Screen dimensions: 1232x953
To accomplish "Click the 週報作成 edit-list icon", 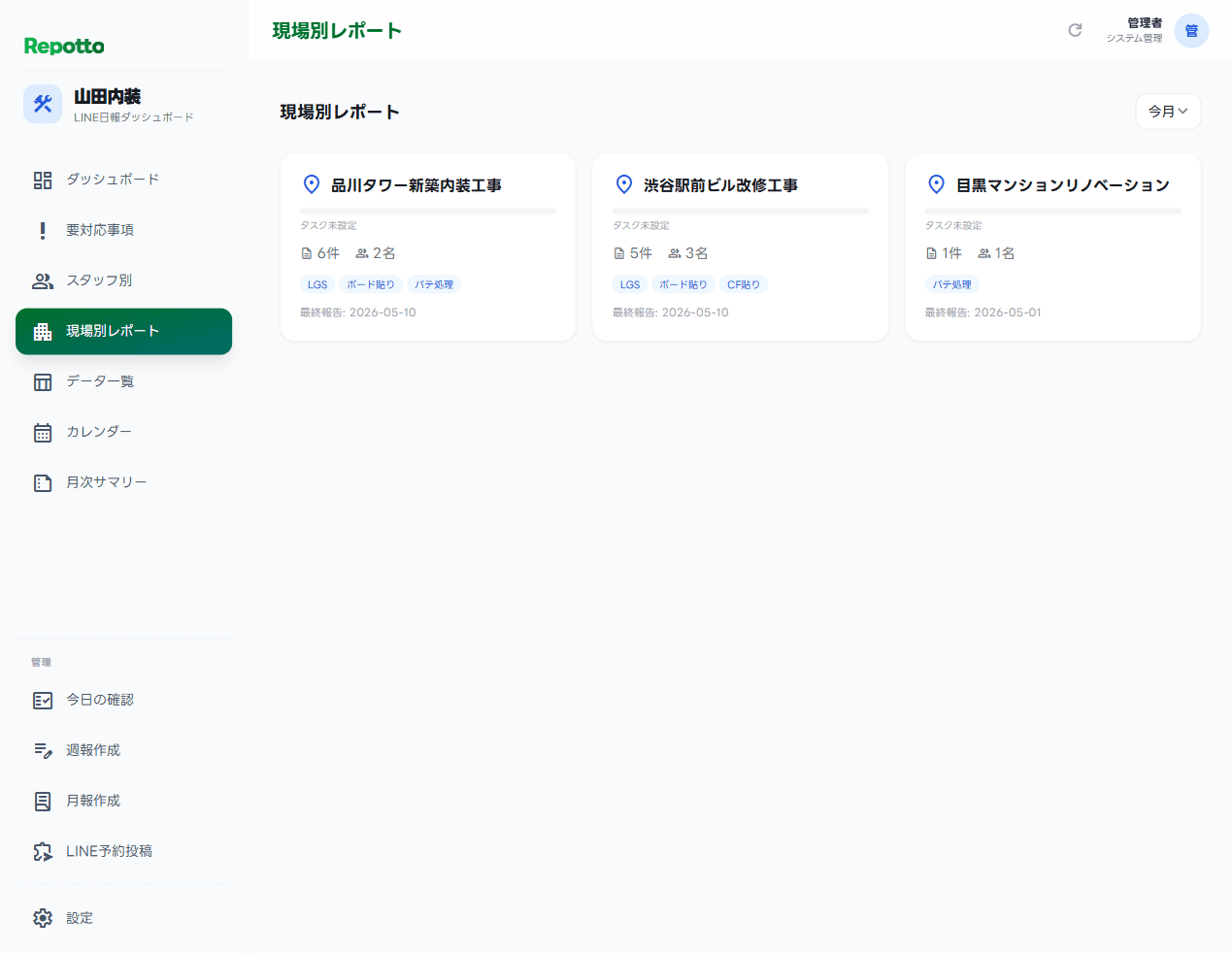I will point(43,750).
